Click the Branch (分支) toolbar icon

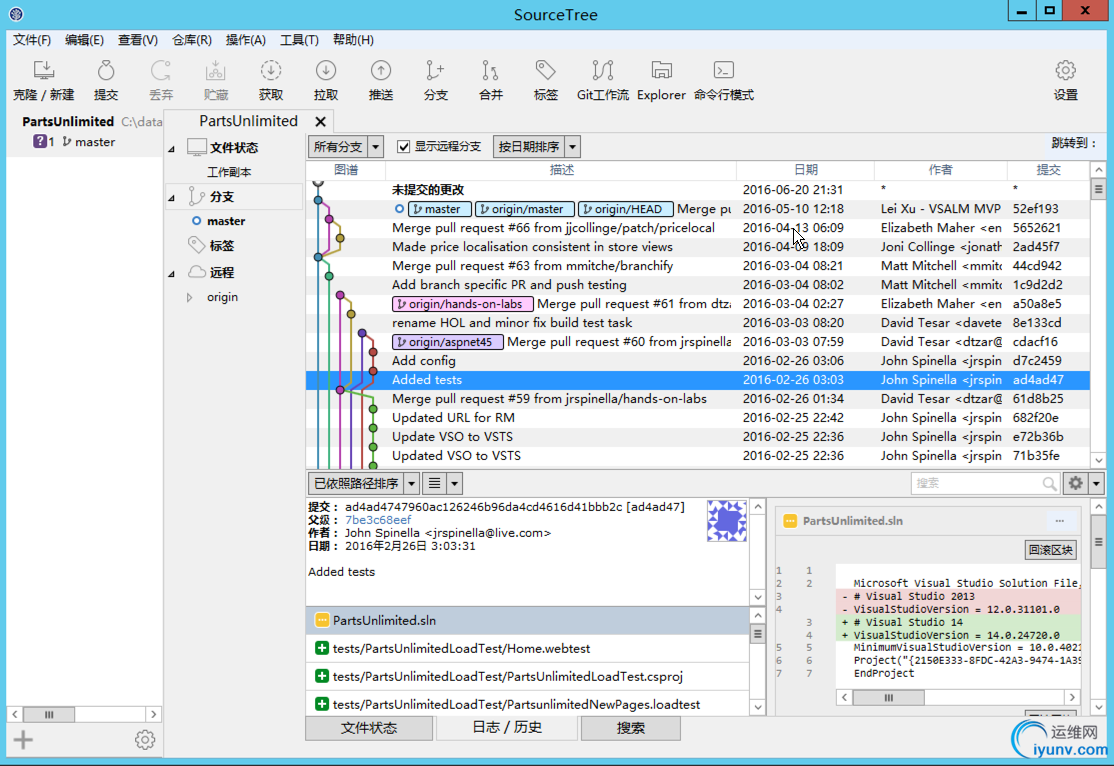[436, 80]
